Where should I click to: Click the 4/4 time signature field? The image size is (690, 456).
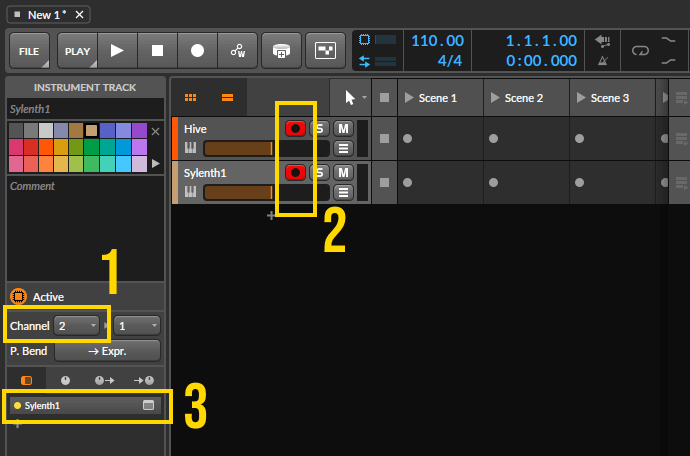click(x=450, y=61)
